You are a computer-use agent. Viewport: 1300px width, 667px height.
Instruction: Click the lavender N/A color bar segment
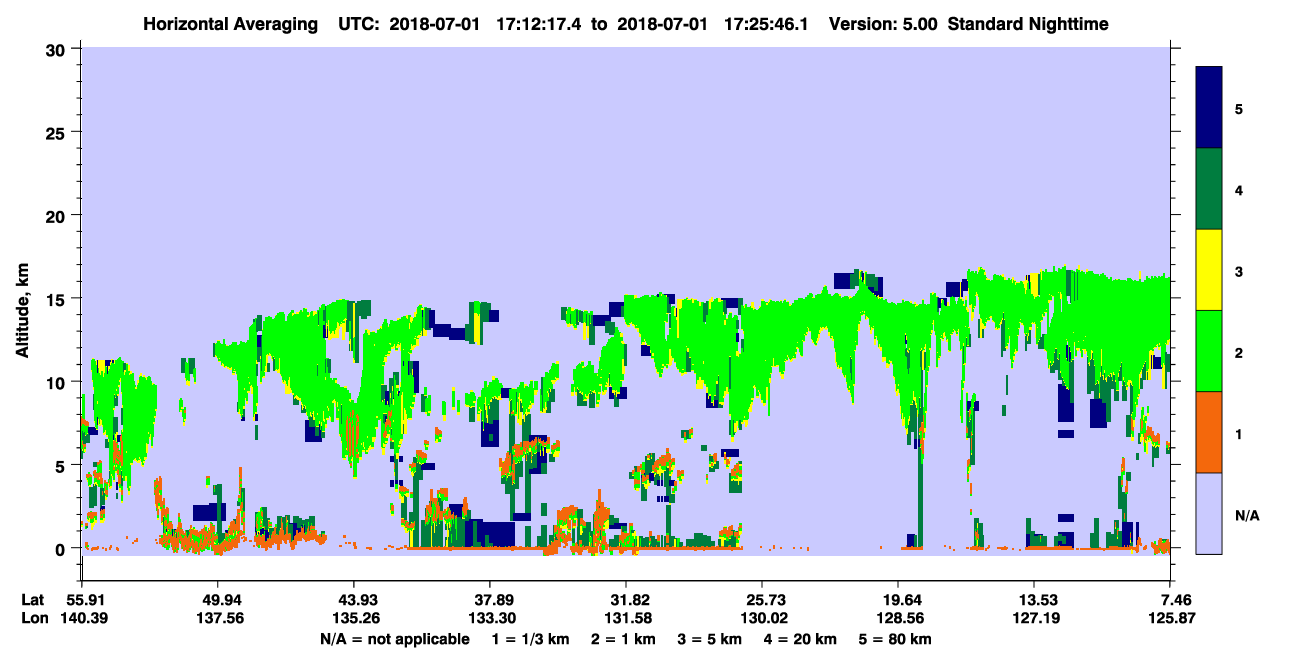pyautogui.click(x=1209, y=513)
